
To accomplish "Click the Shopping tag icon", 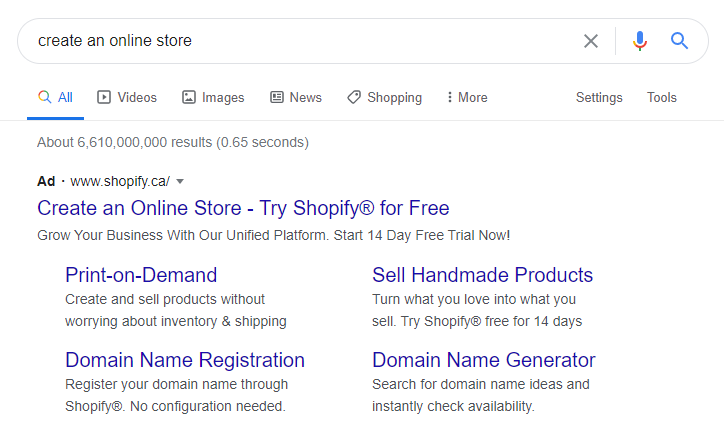I will [354, 97].
